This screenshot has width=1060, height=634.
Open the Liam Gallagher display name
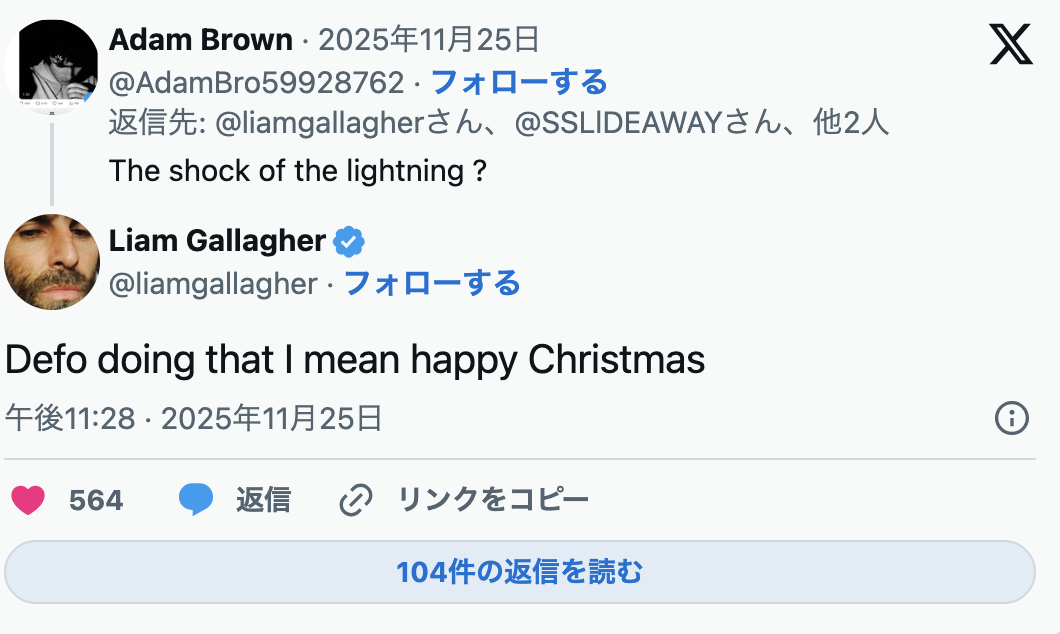(217, 241)
